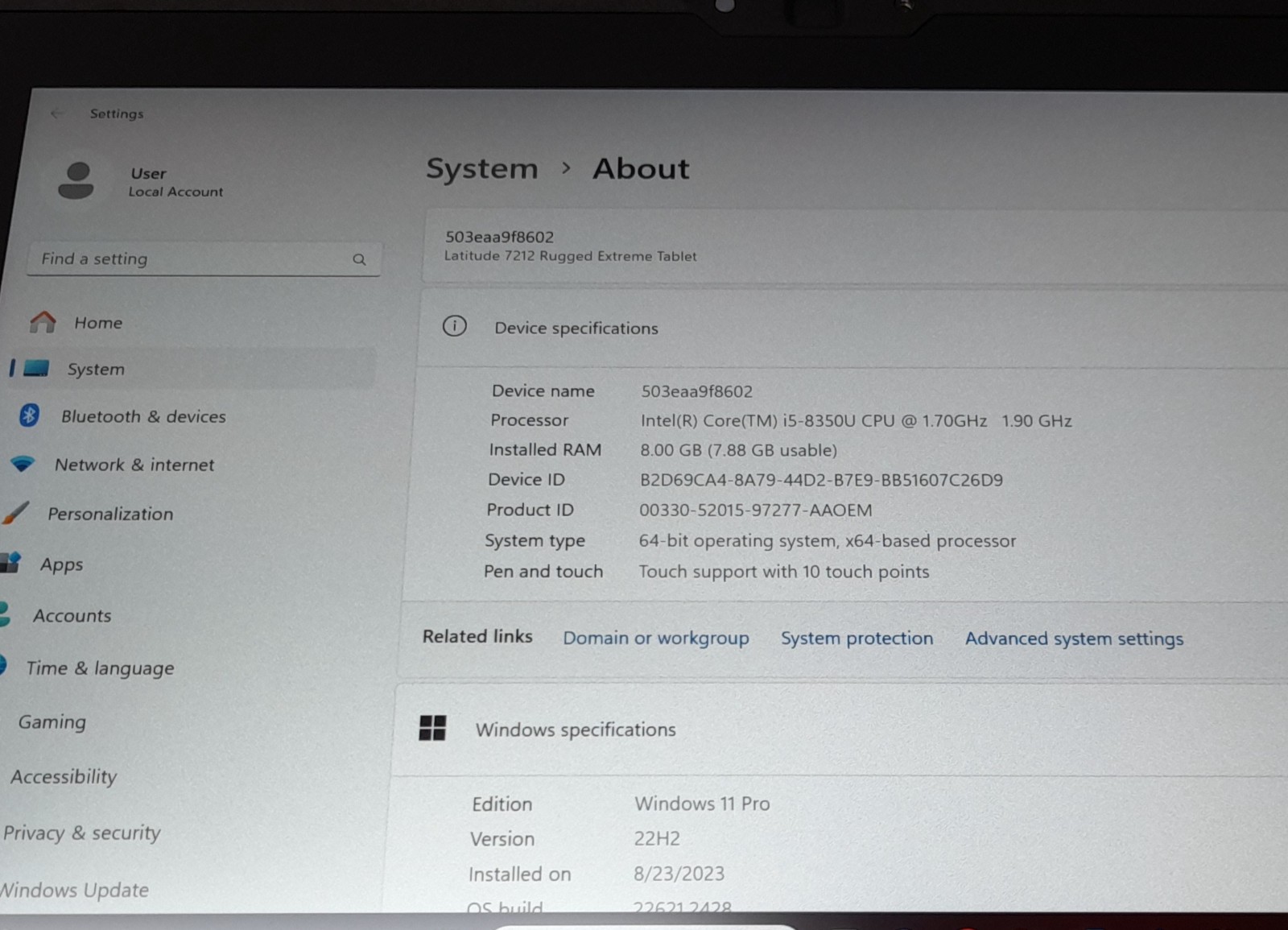Screen dimensions: 1288x930
Task: Collapse the Windows specifications section
Action: [x=839, y=730]
